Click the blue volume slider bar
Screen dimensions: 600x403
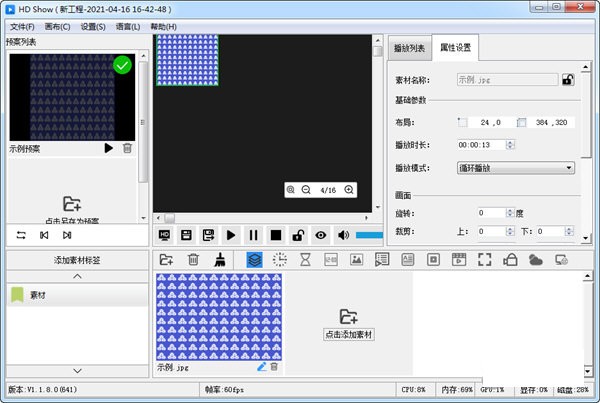click(x=368, y=235)
